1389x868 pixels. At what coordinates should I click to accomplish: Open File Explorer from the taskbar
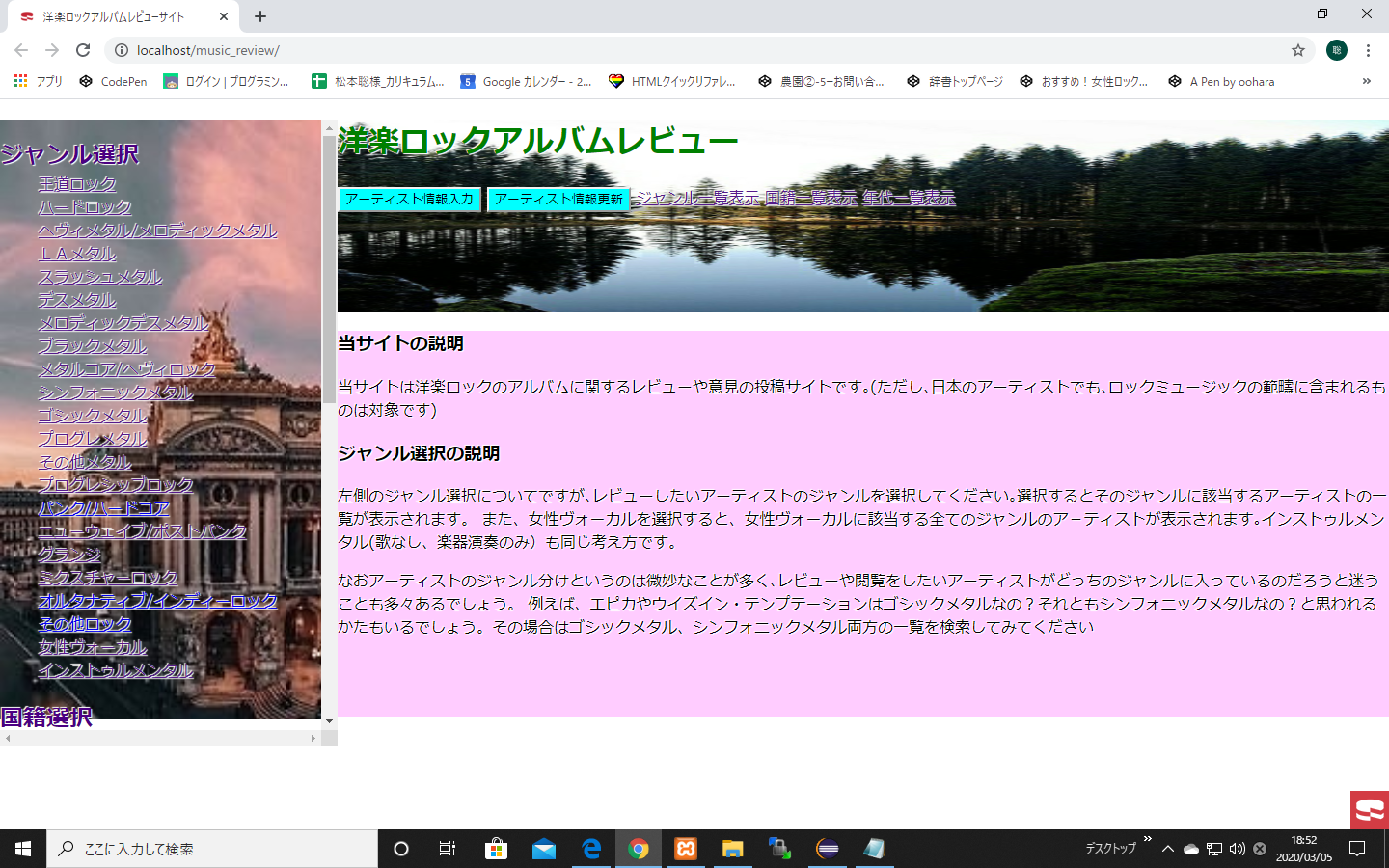click(x=733, y=849)
